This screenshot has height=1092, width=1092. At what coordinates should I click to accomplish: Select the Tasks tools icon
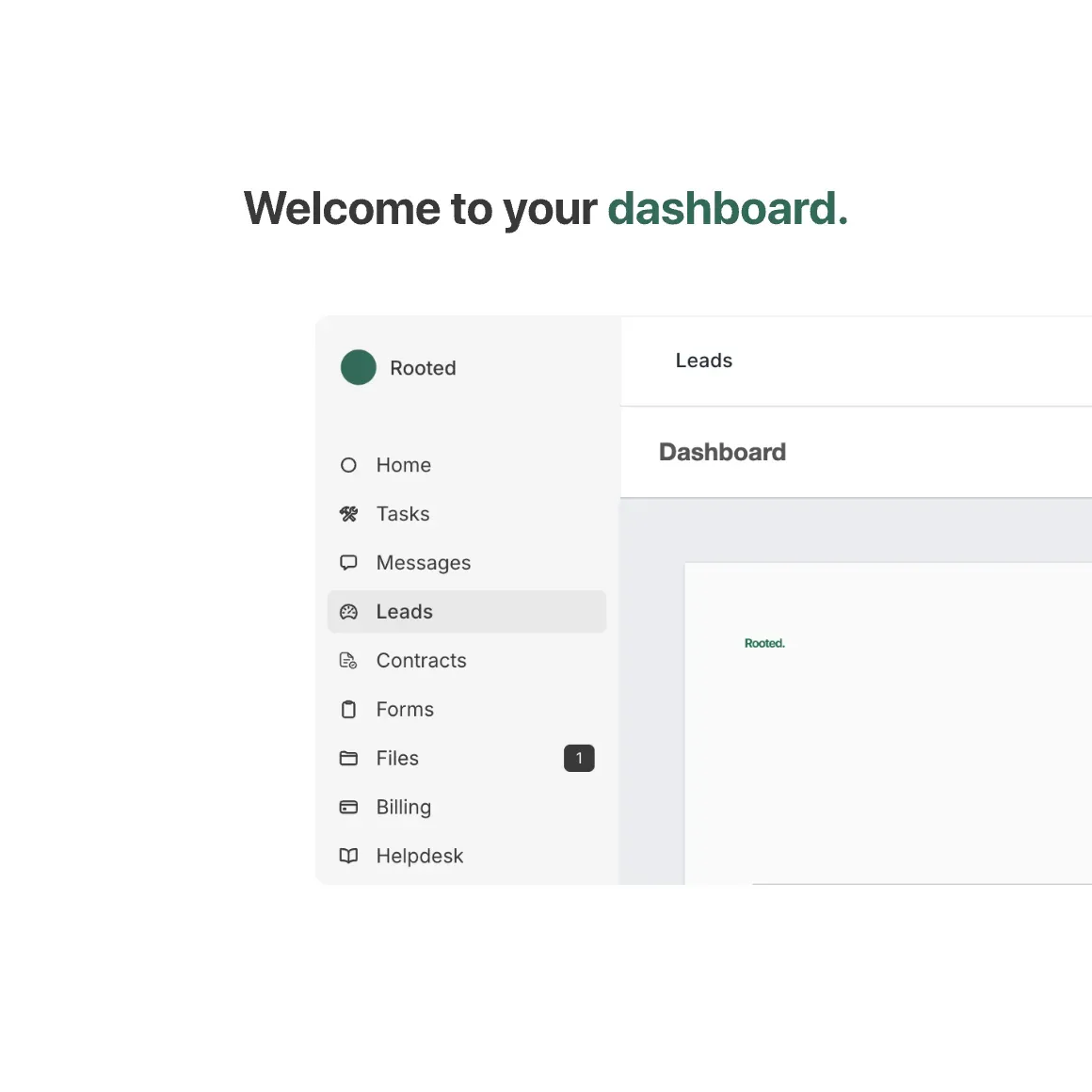(x=348, y=514)
